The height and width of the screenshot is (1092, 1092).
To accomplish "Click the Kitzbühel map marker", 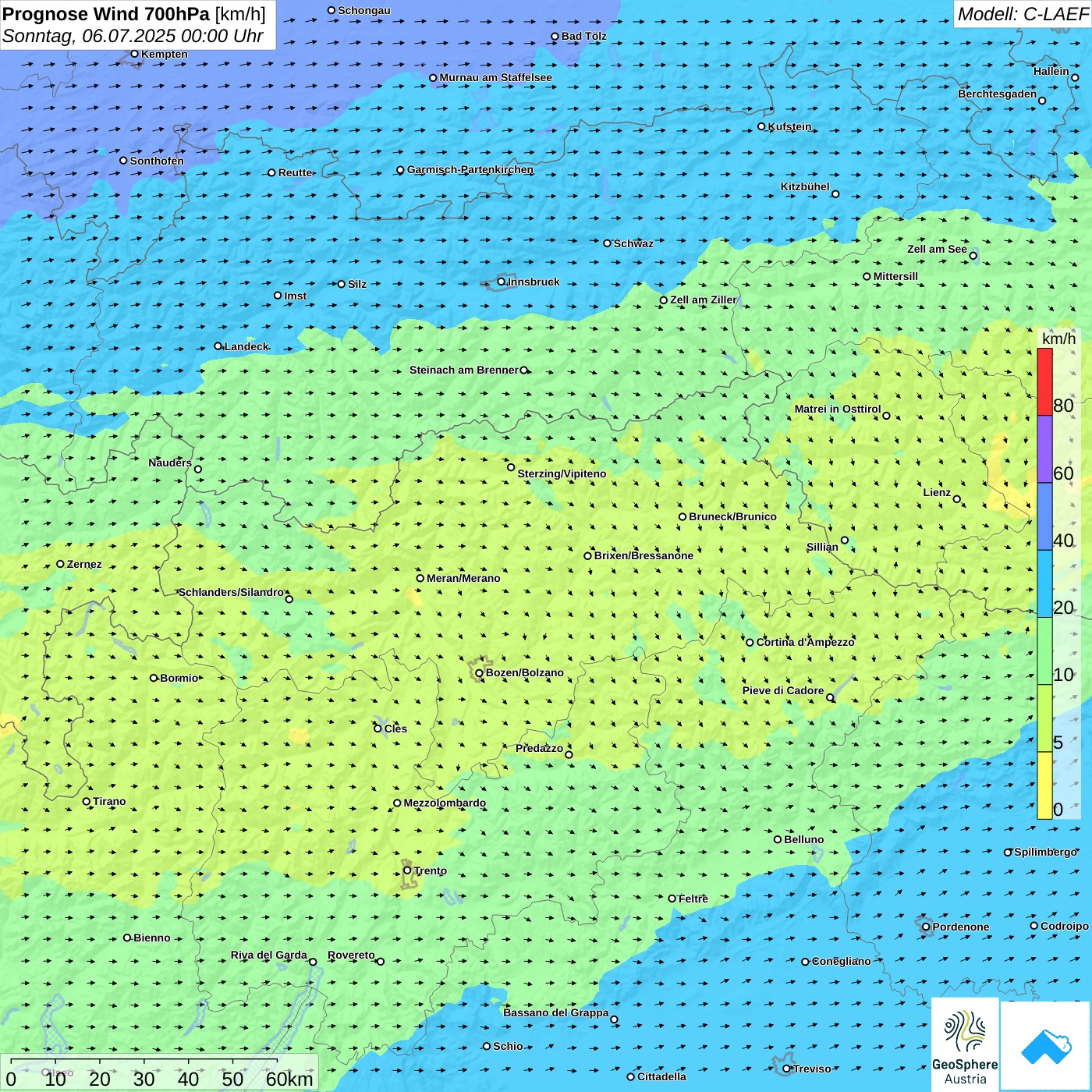I will (835, 194).
